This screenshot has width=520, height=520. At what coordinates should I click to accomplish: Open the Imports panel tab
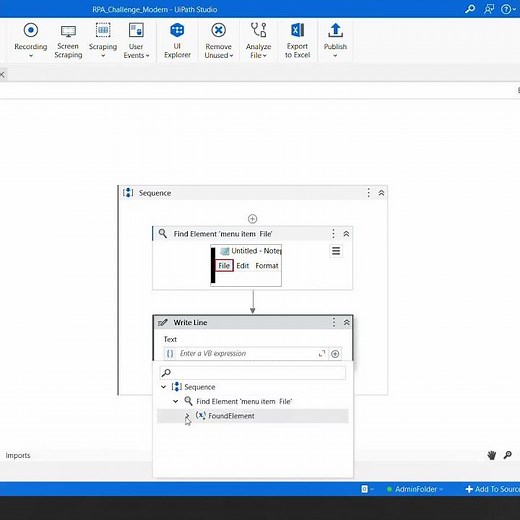(18, 455)
